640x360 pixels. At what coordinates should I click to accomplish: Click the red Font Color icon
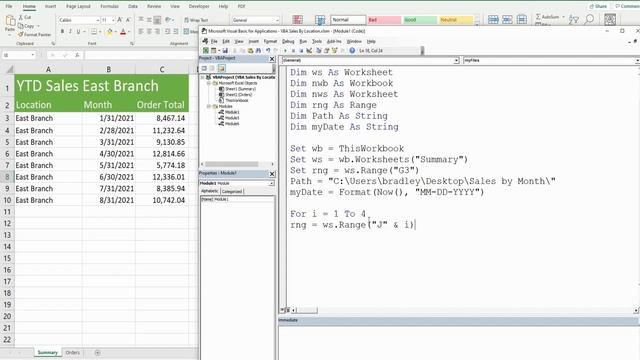tap(123, 32)
